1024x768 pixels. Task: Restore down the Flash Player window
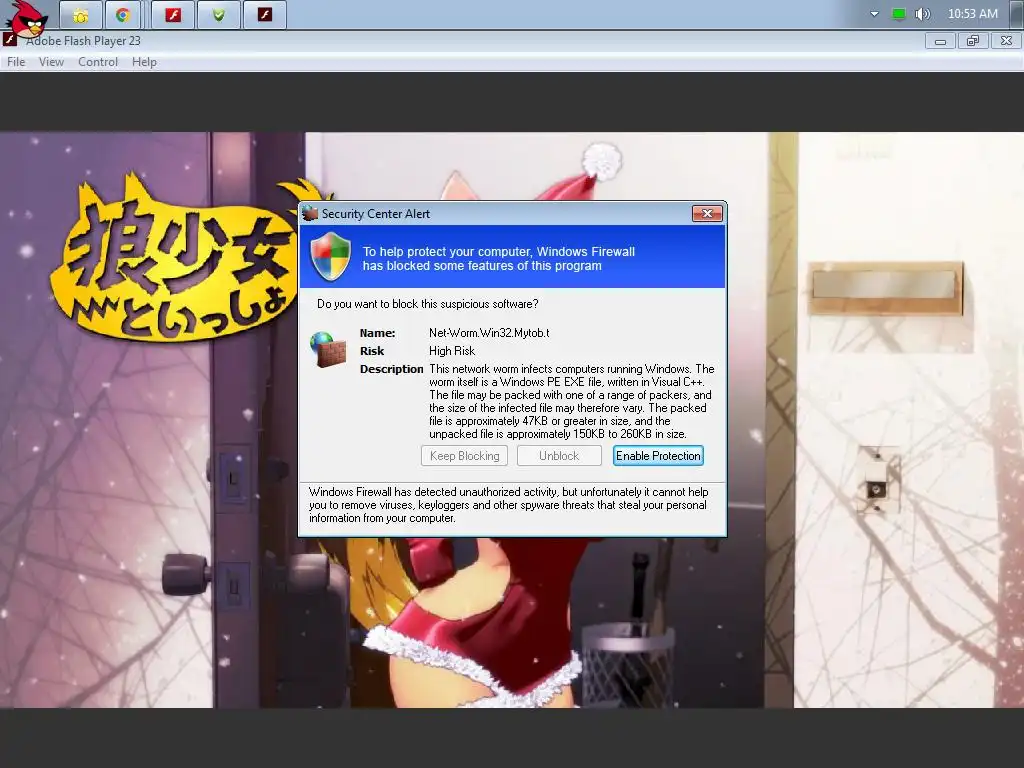(973, 41)
